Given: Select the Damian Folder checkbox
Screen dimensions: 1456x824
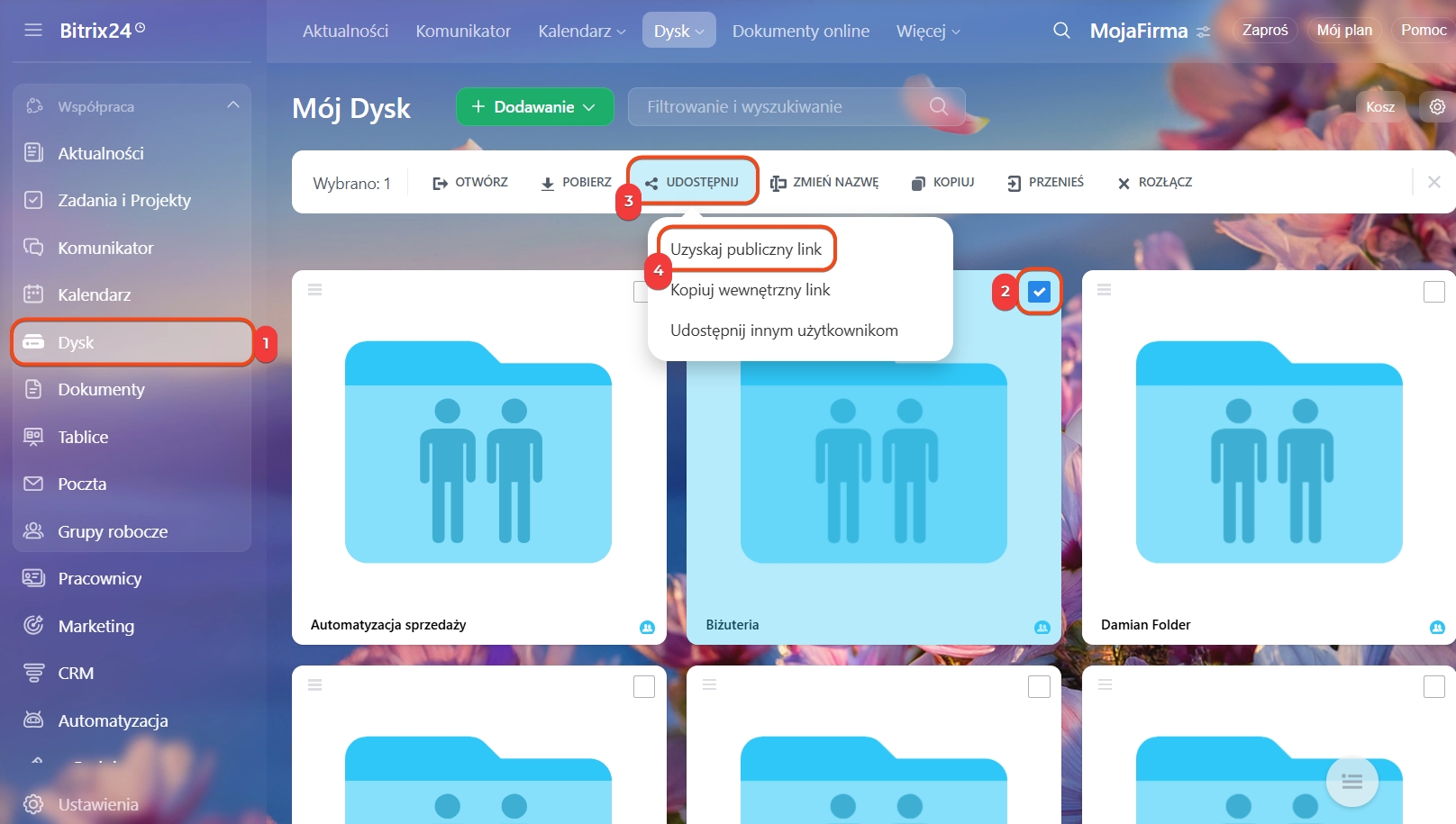Looking at the screenshot, I should (1433, 292).
